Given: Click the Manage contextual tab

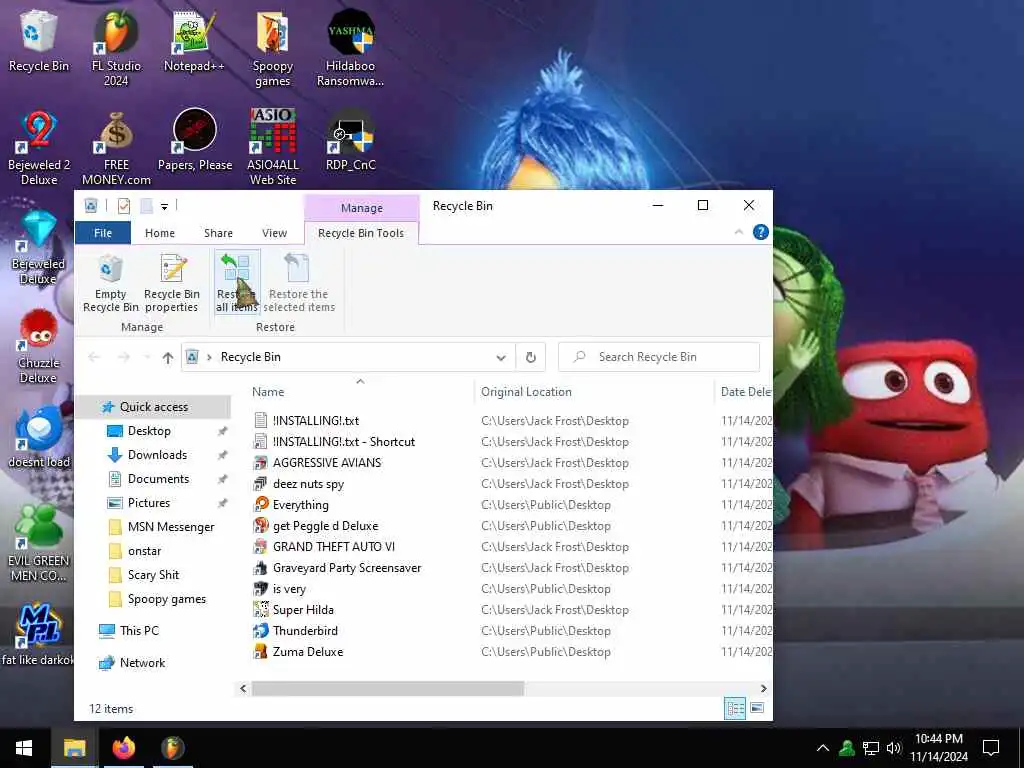Looking at the screenshot, I should pyautogui.click(x=362, y=208).
